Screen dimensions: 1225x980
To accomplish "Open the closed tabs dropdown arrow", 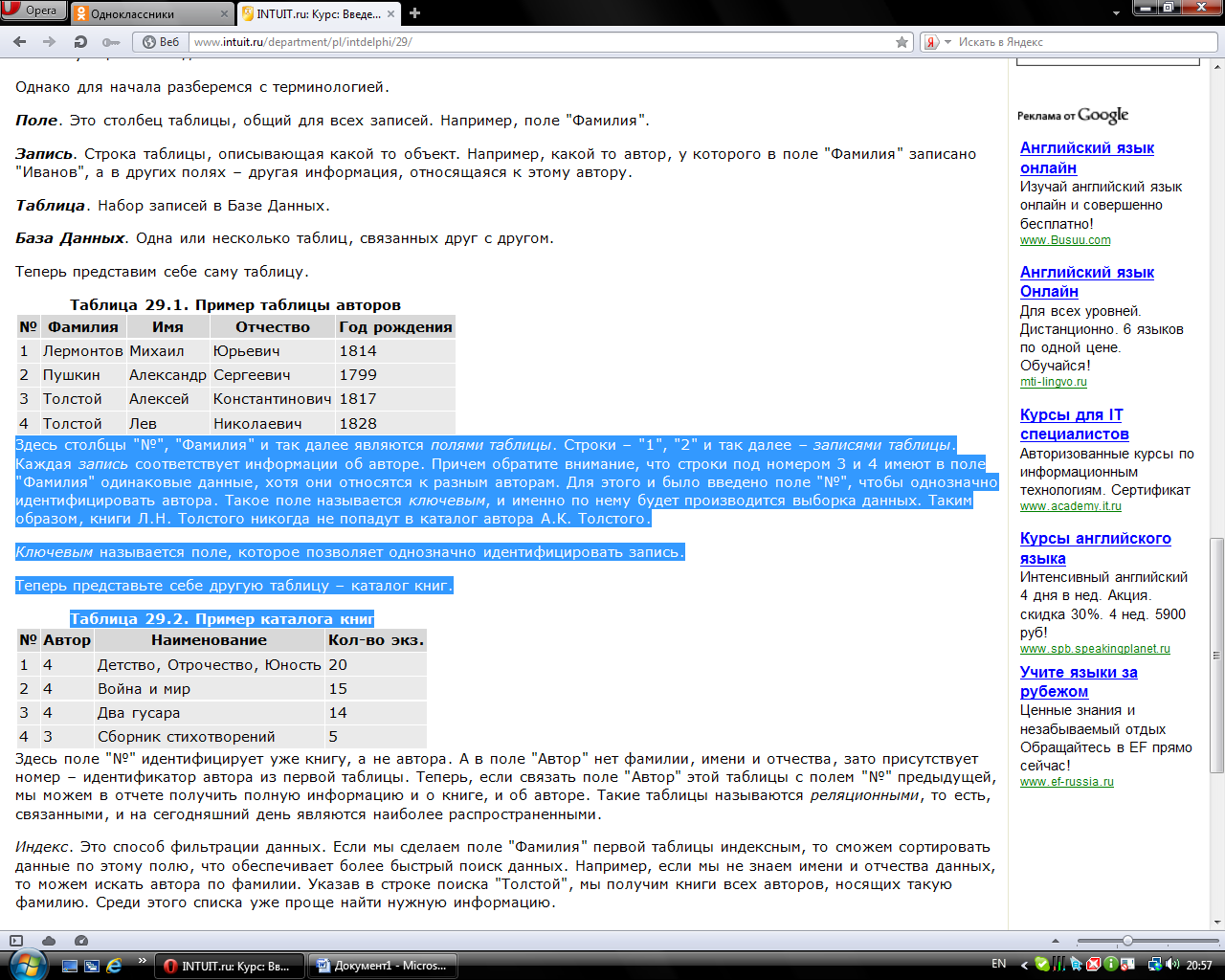I will pos(1116,13).
